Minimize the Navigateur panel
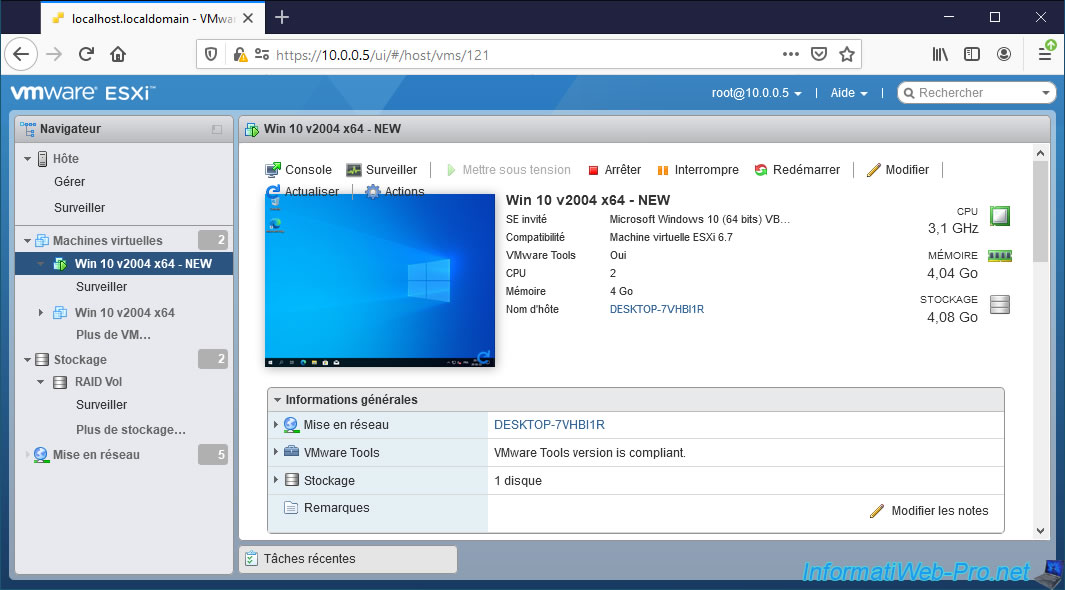 pyautogui.click(x=217, y=129)
